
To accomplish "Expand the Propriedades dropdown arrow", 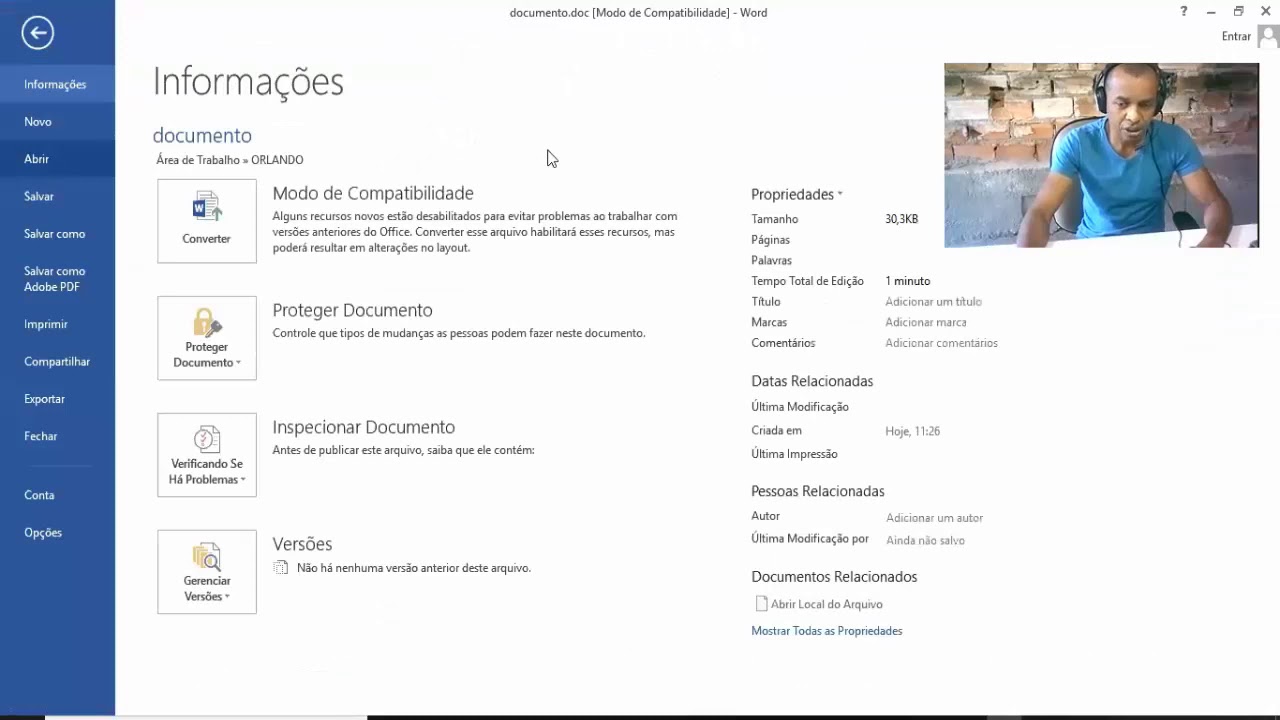I will coord(840,194).
